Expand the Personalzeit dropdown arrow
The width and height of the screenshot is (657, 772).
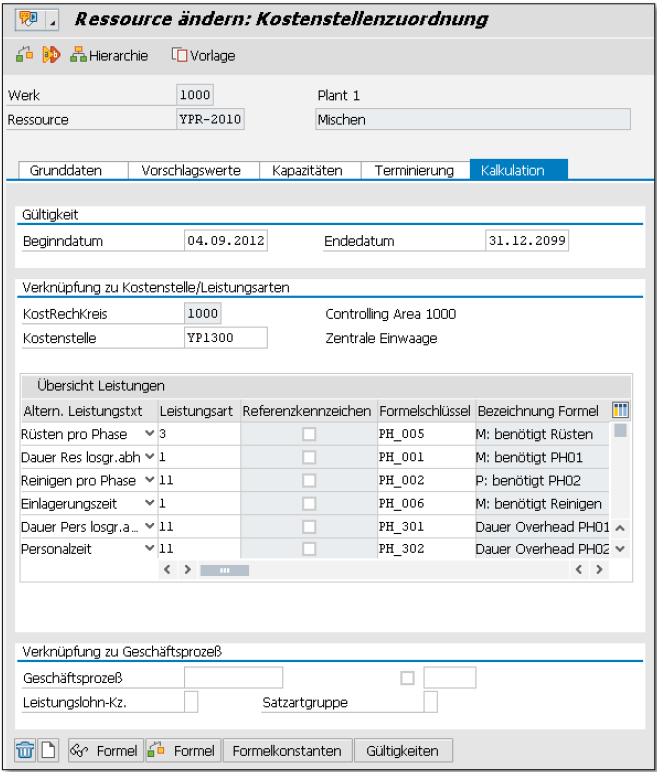point(150,549)
